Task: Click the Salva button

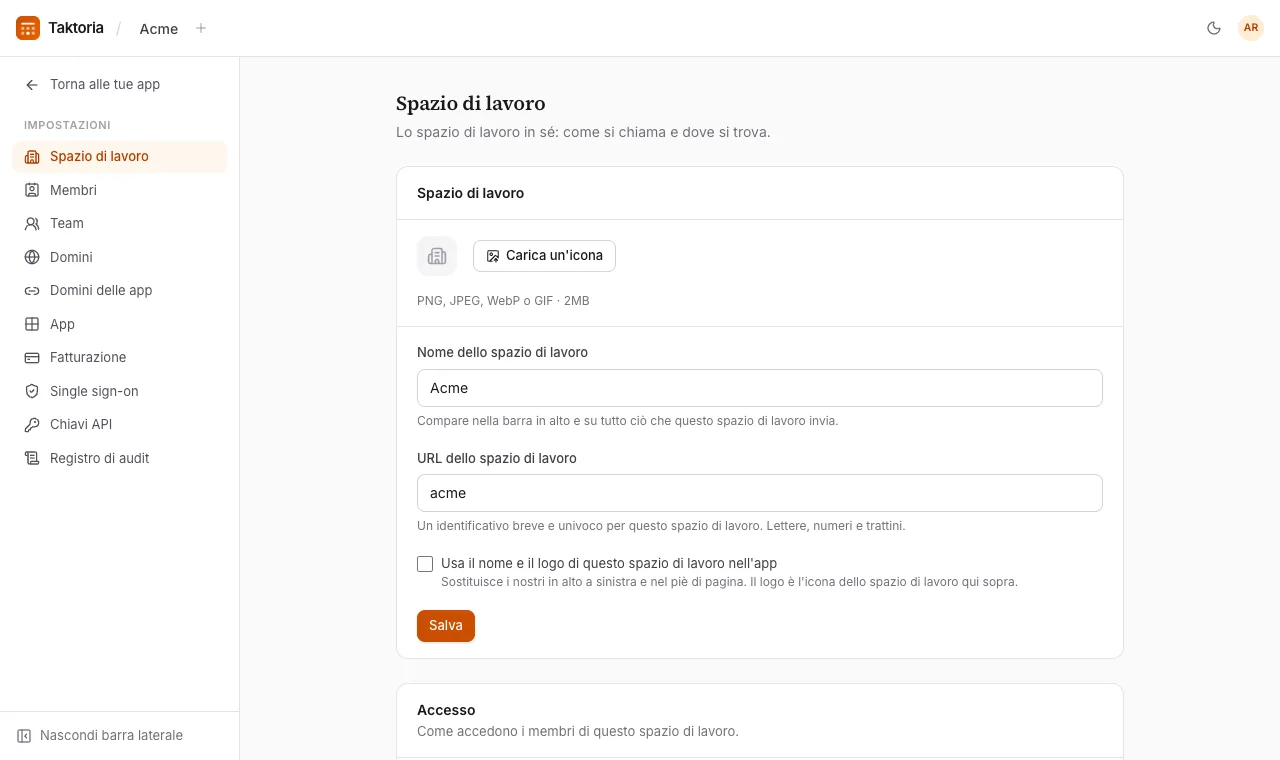Action: 446,626
